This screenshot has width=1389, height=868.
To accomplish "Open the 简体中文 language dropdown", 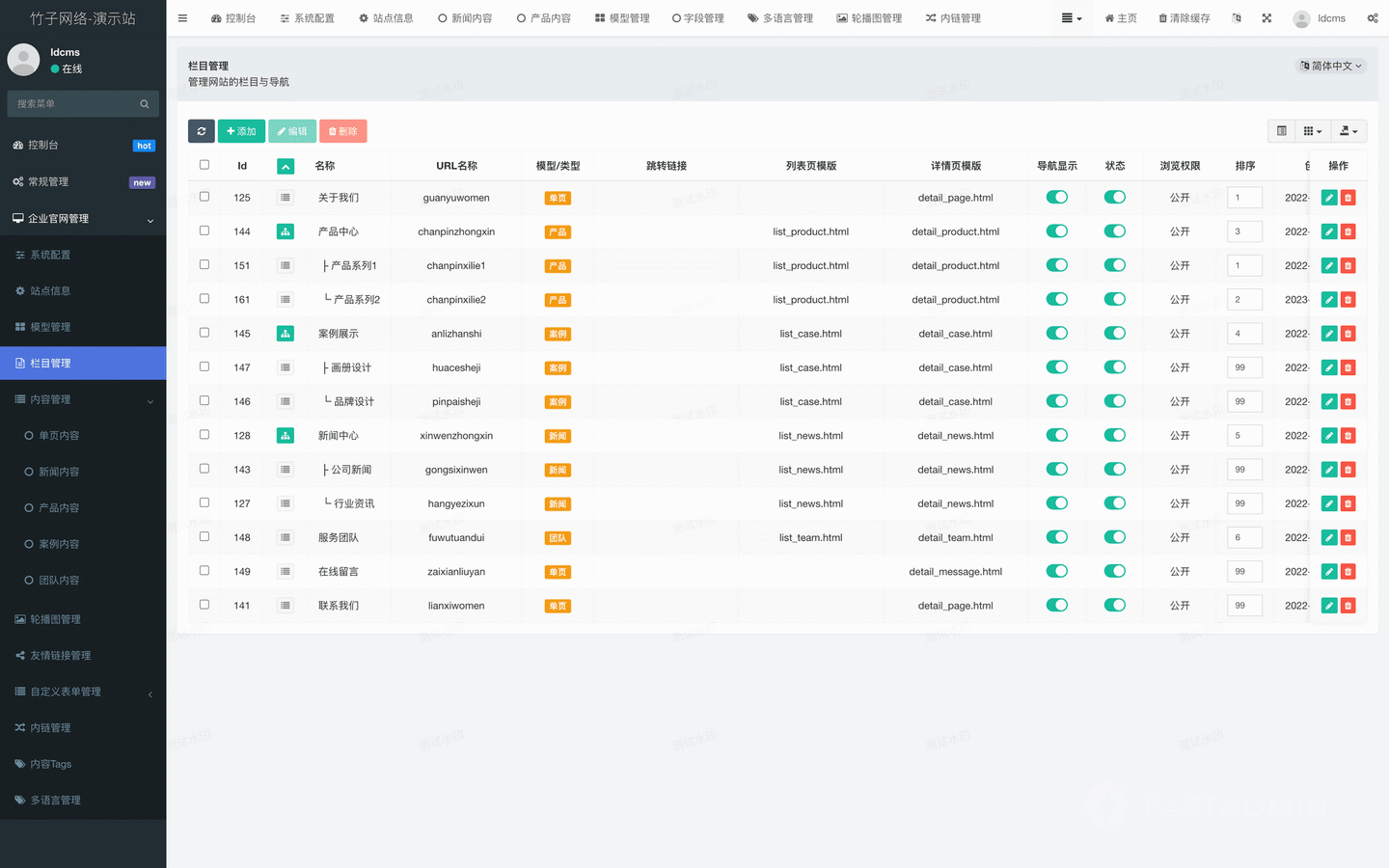I will (1331, 66).
